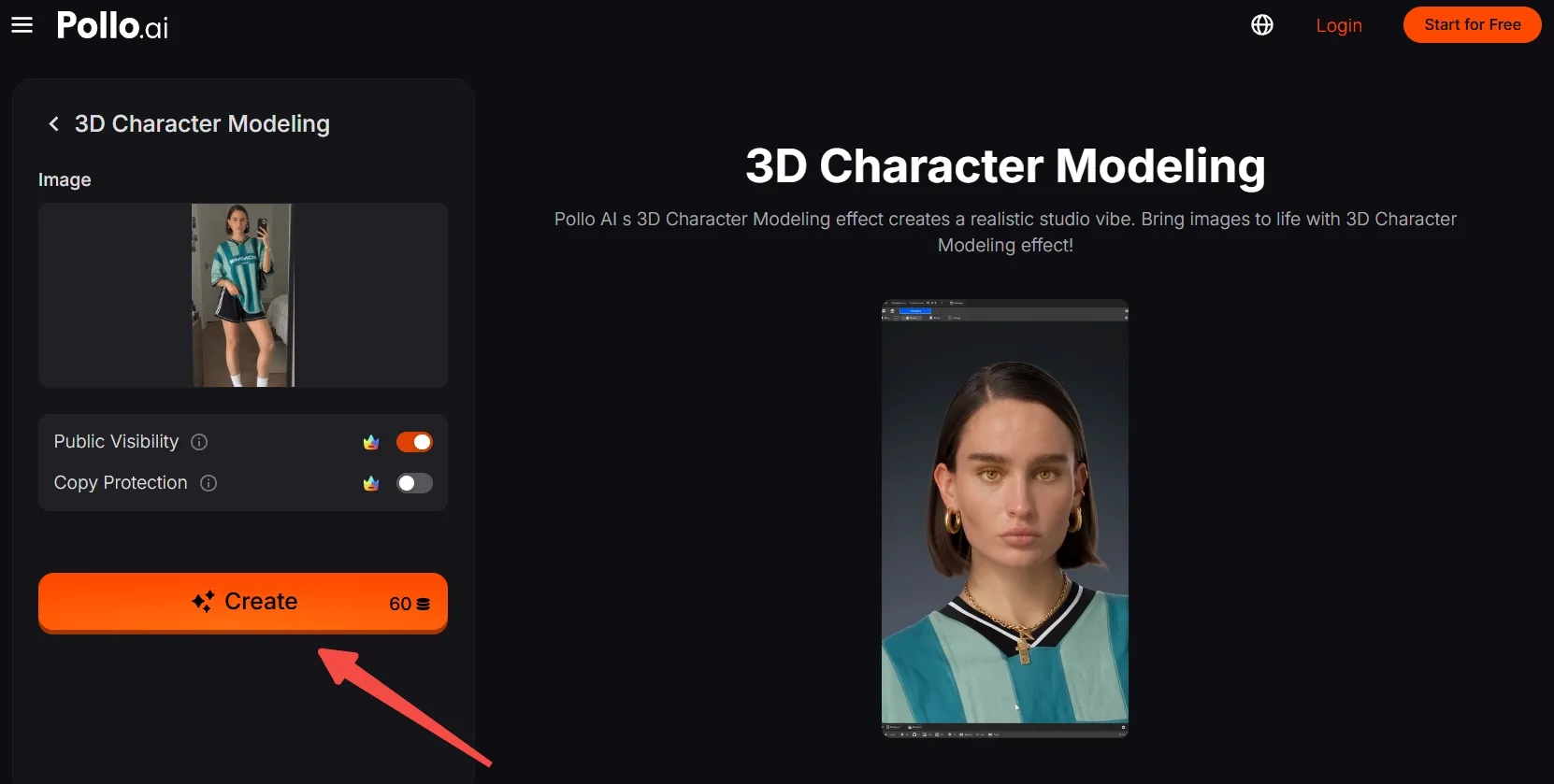Click the credits coin icon on Create

tap(424, 605)
